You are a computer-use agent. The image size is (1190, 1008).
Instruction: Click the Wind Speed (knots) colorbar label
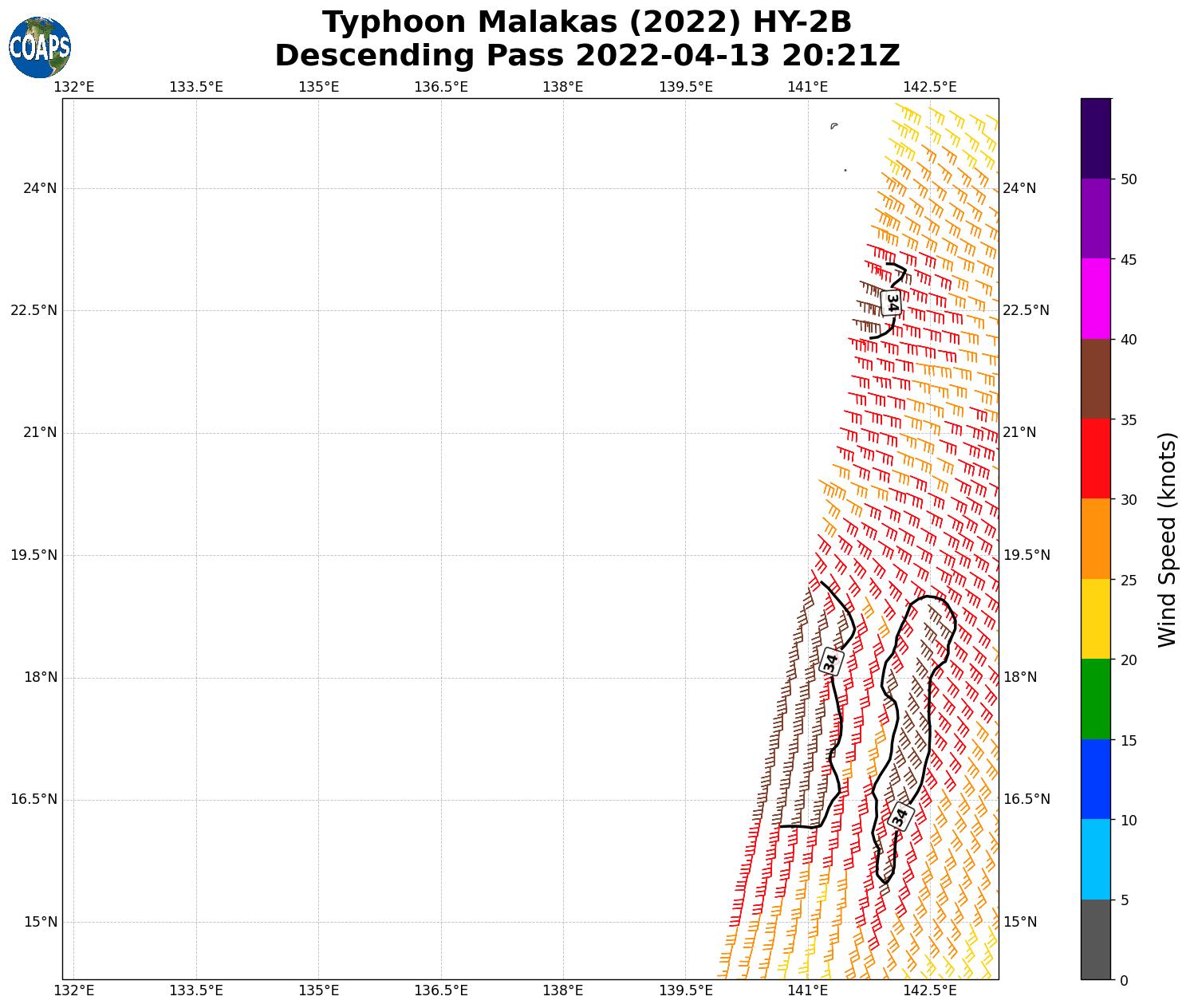click(1167, 540)
